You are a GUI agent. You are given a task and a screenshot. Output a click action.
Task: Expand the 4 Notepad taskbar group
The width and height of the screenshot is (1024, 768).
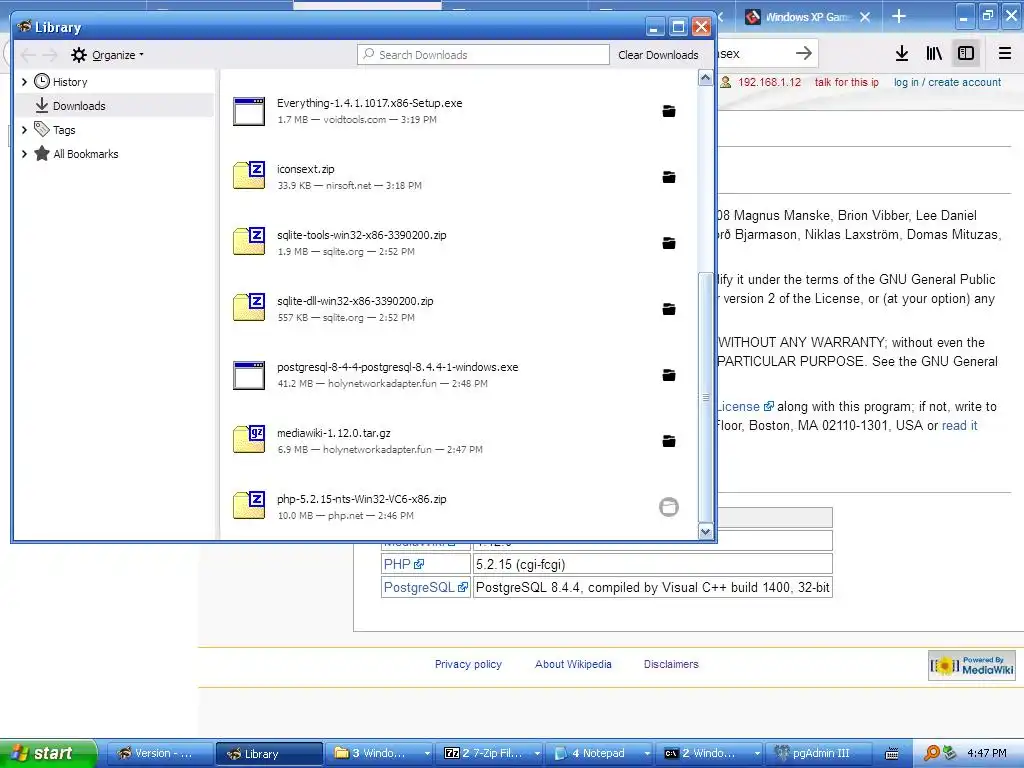point(647,754)
